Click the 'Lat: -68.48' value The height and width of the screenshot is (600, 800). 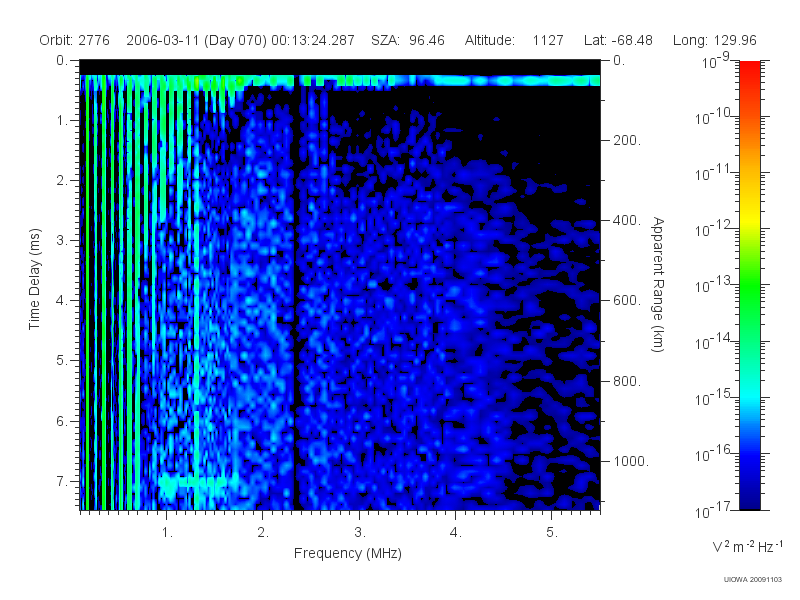[x=618, y=40]
